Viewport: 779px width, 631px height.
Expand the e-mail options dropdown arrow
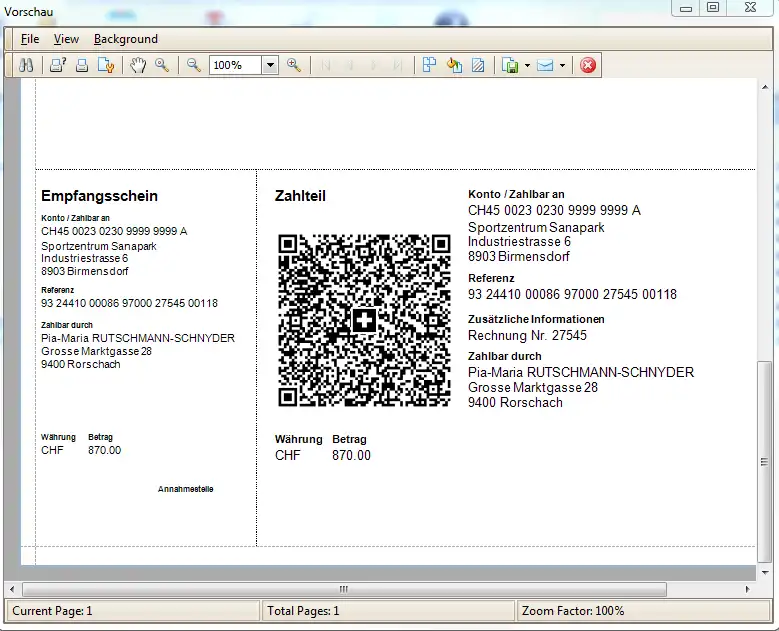pyautogui.click(x=562, y=65)
